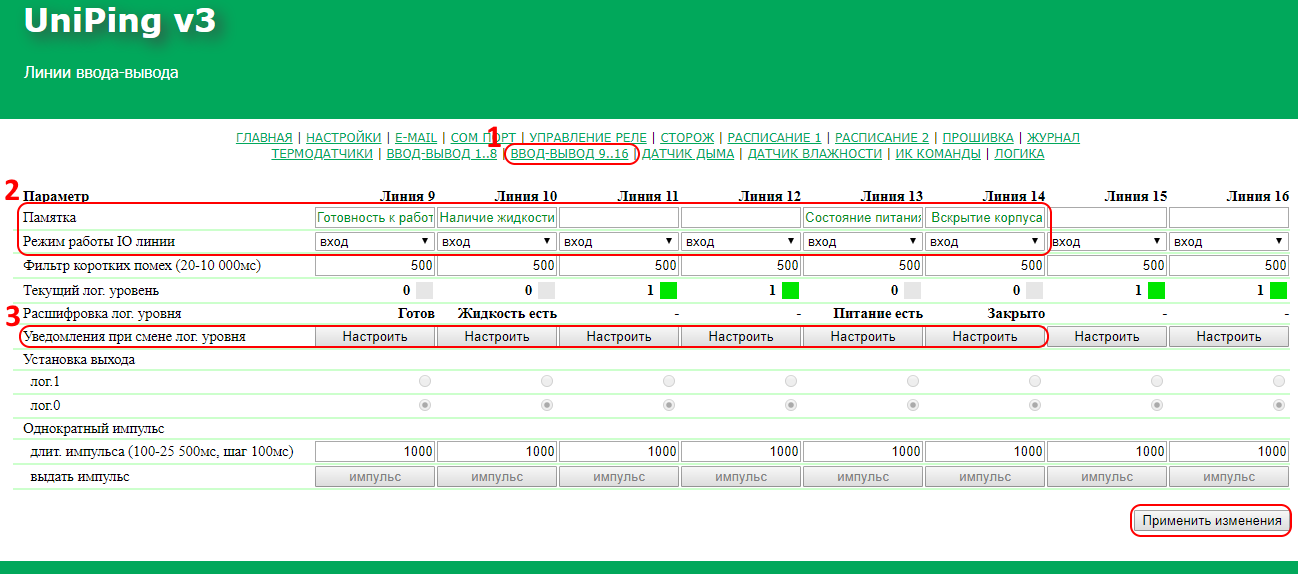Image resolution: width=1298 pixels, height=574 pixels.
Task: Open Линия 10 IO mode dropdown
Action: click(497, 242)
